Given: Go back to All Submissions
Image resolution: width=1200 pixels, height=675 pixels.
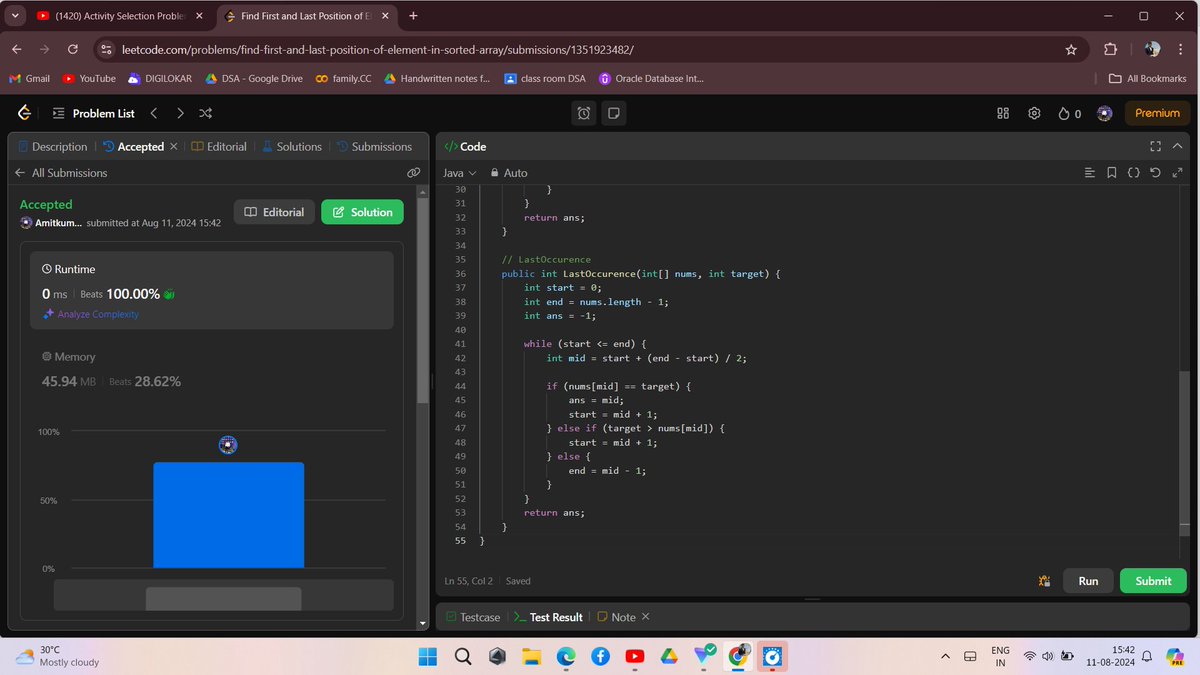Looking at the screenshot, I should coord(61,173).
